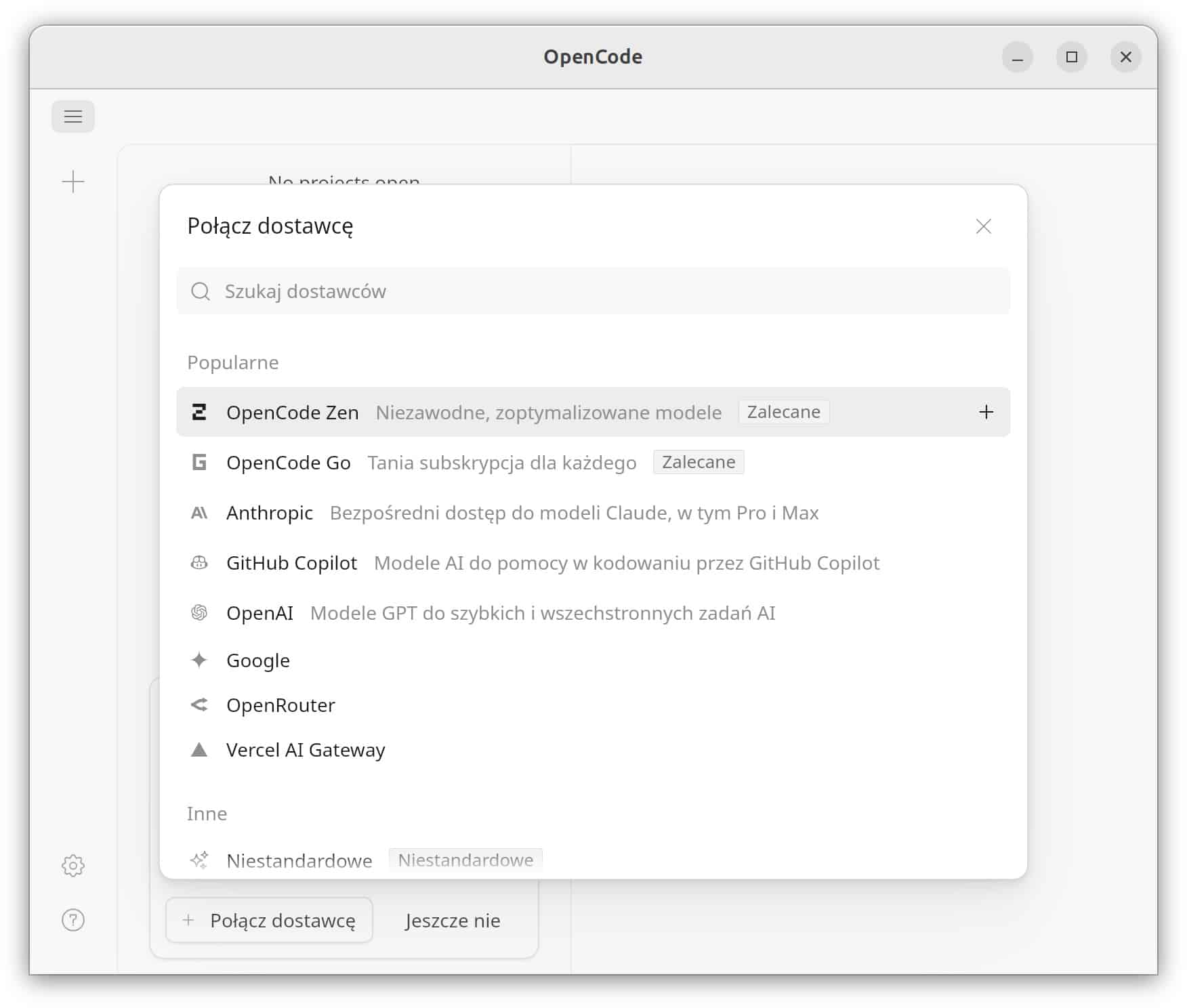Pick OpenAI provider
This screenshot has width=1187, height=1008.
pyautogui.click(x=593, y=613)
